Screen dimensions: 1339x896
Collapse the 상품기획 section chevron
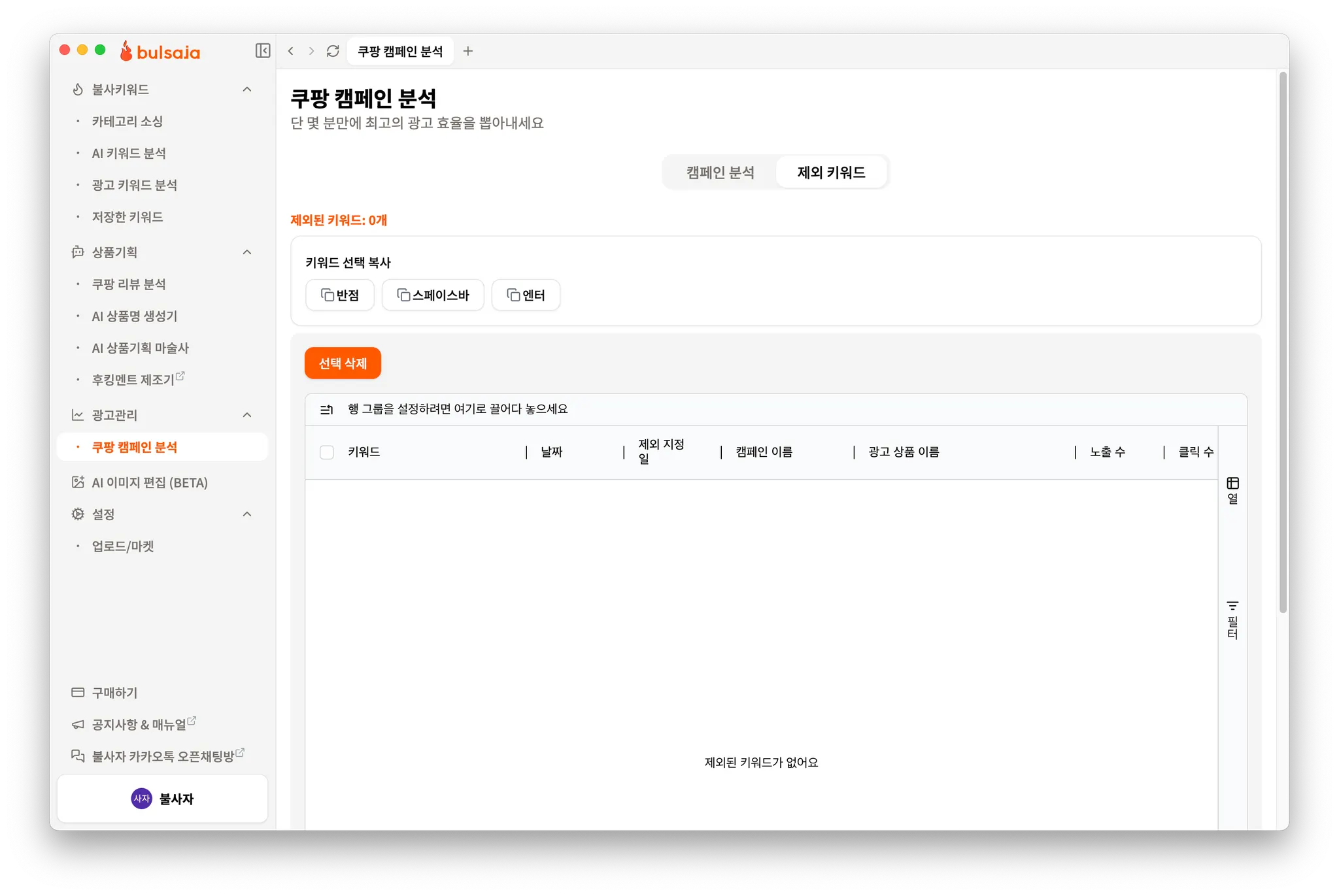click(x=247, y=252)
